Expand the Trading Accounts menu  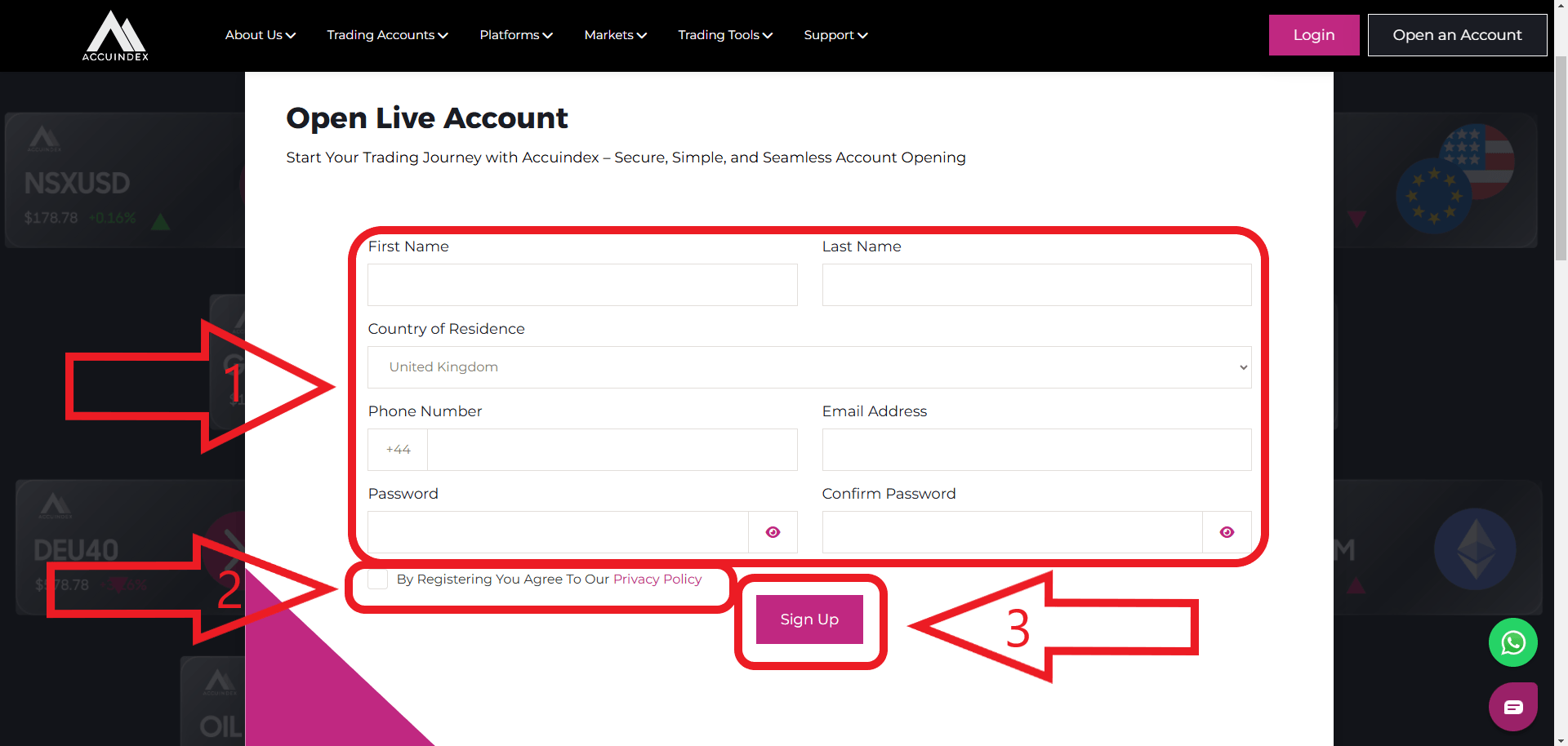(387, 35)
